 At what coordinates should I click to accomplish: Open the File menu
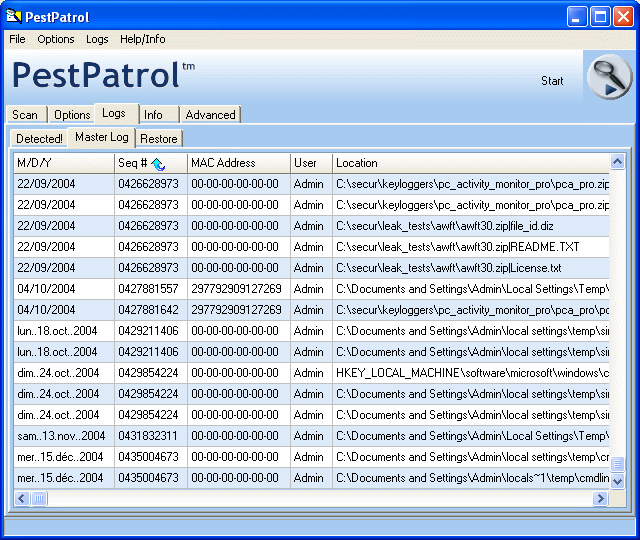(17, 39)
